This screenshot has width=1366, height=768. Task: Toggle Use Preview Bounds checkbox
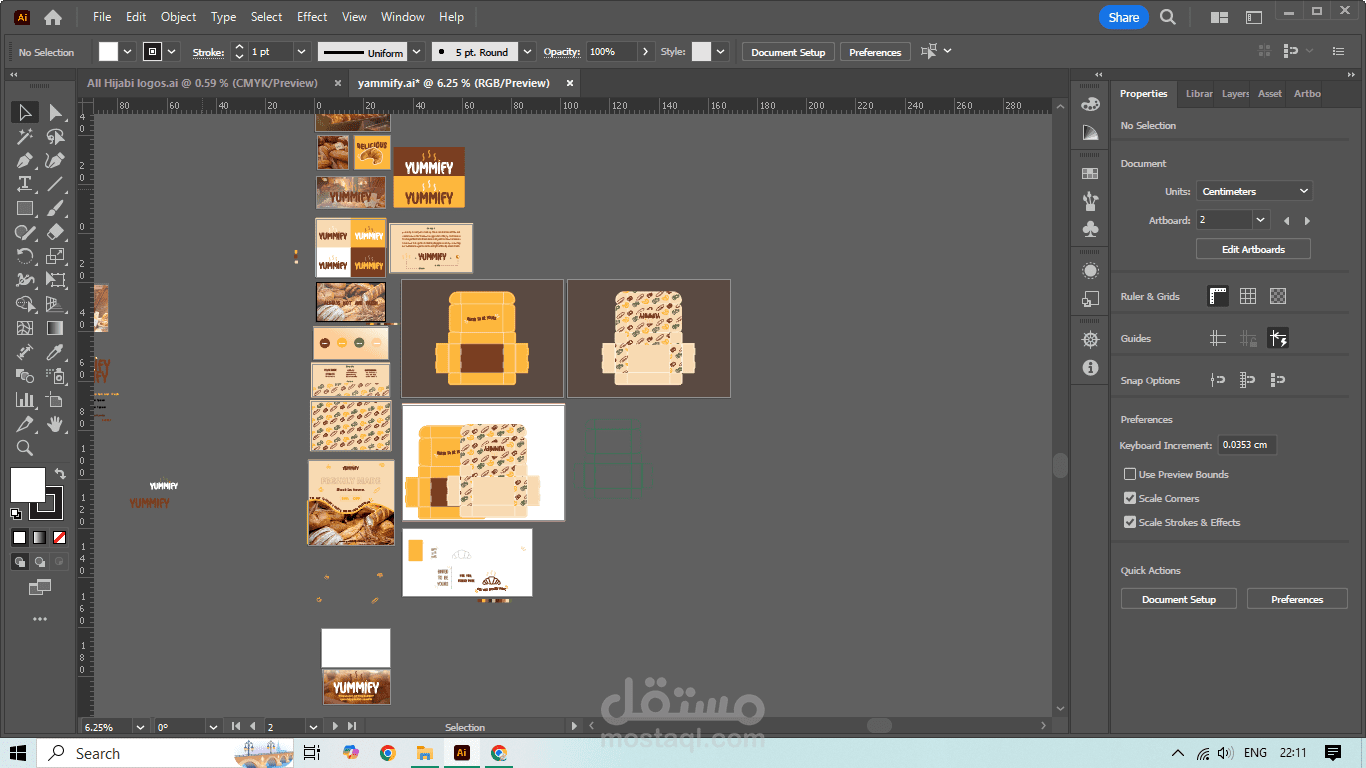coord(1130,474)
